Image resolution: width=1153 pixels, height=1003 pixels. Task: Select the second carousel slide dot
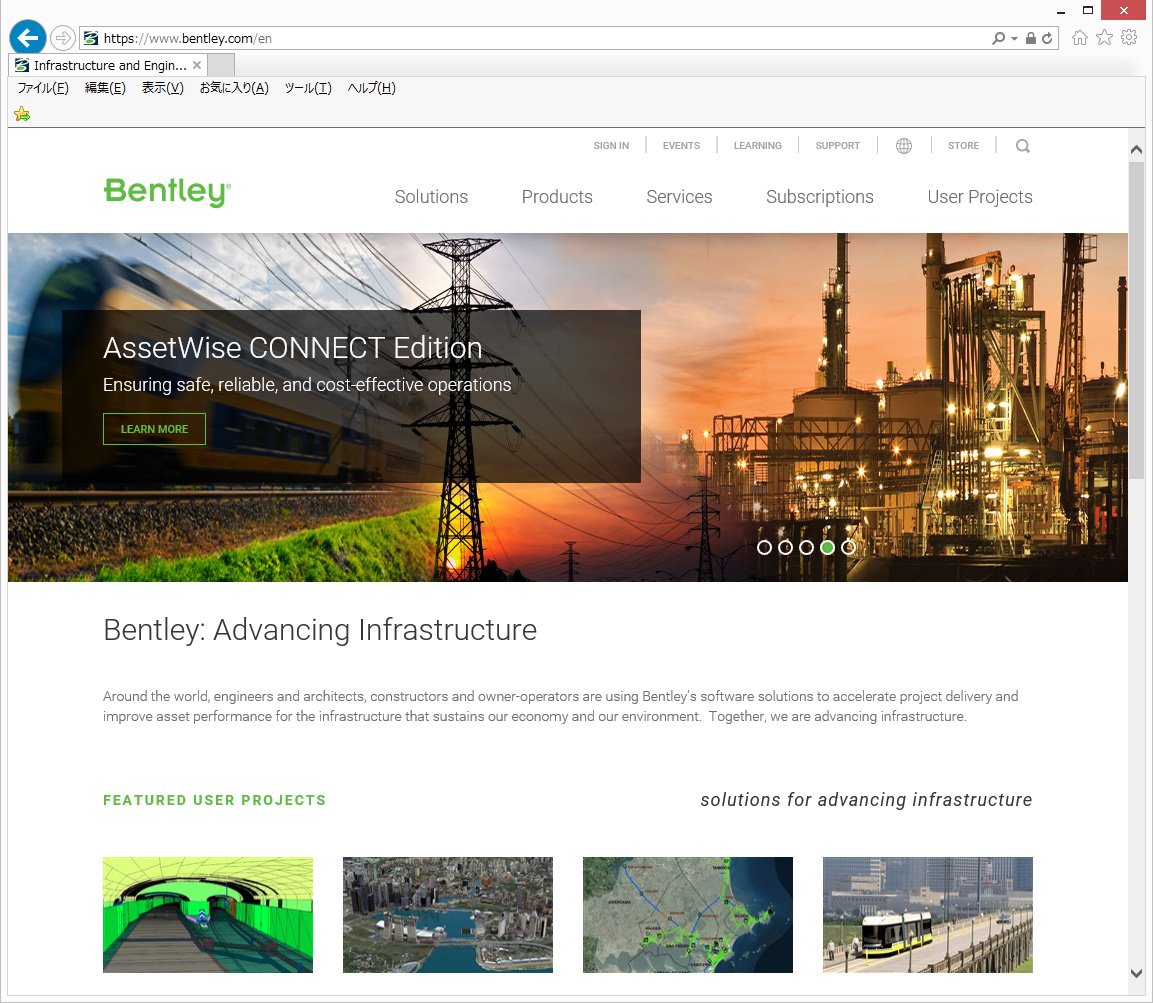click(x=785, y=547)
